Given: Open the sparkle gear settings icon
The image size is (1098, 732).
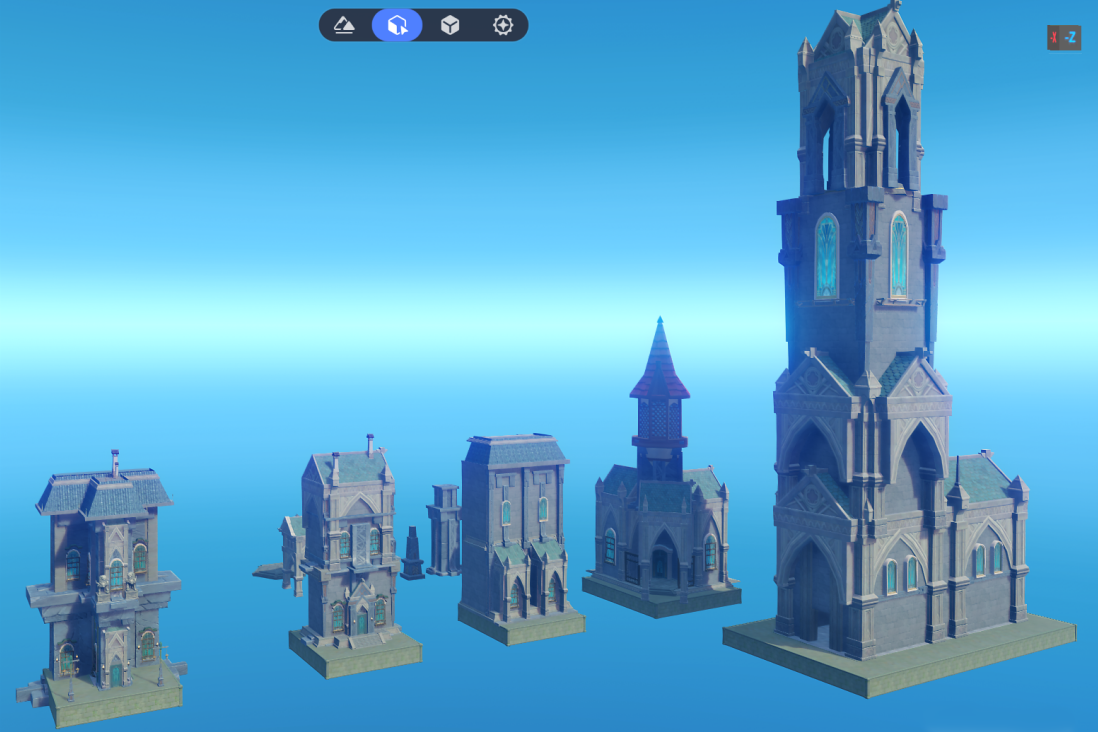Looking at the screenshot, I should click(x=503, y=25).
